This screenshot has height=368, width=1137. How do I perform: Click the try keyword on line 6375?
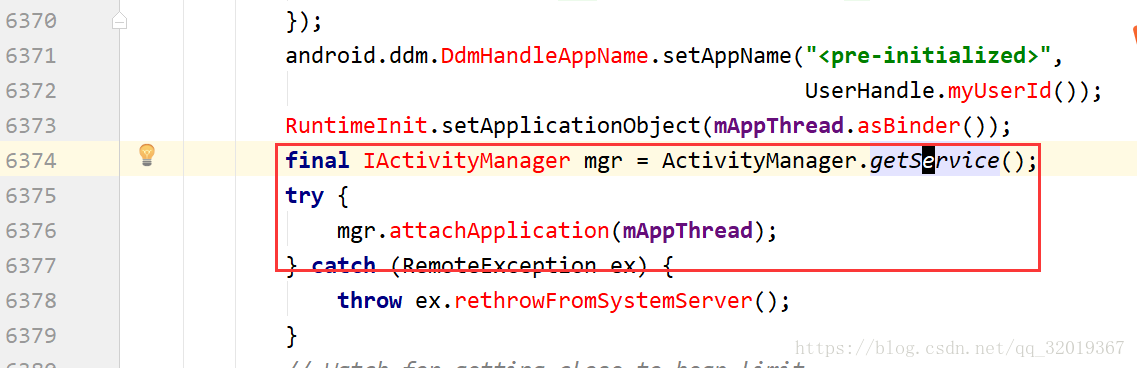click(305, 196)
